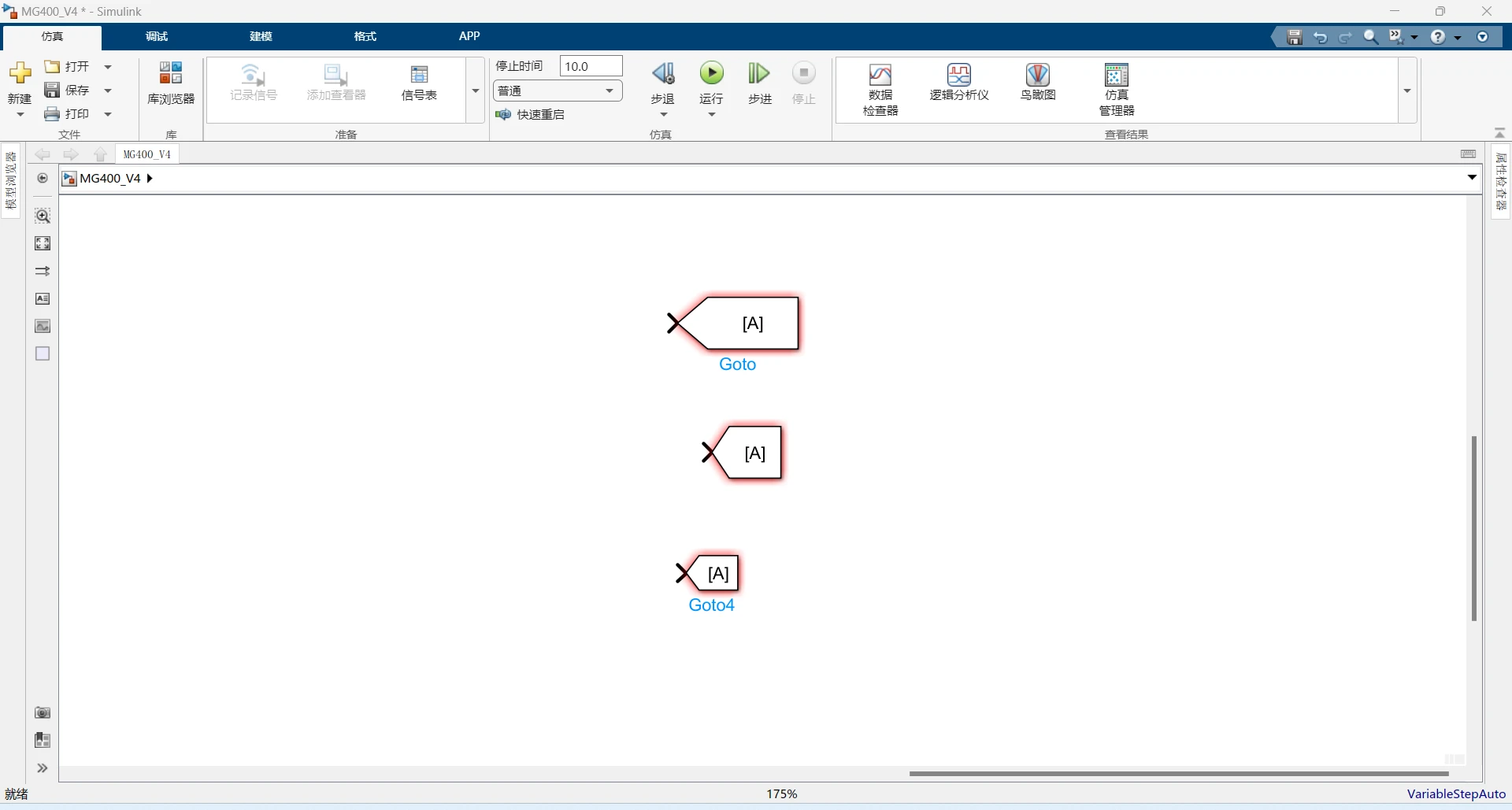Click the vertical canvas scrollbar
1512x810 pixels.
[1473, 528]
